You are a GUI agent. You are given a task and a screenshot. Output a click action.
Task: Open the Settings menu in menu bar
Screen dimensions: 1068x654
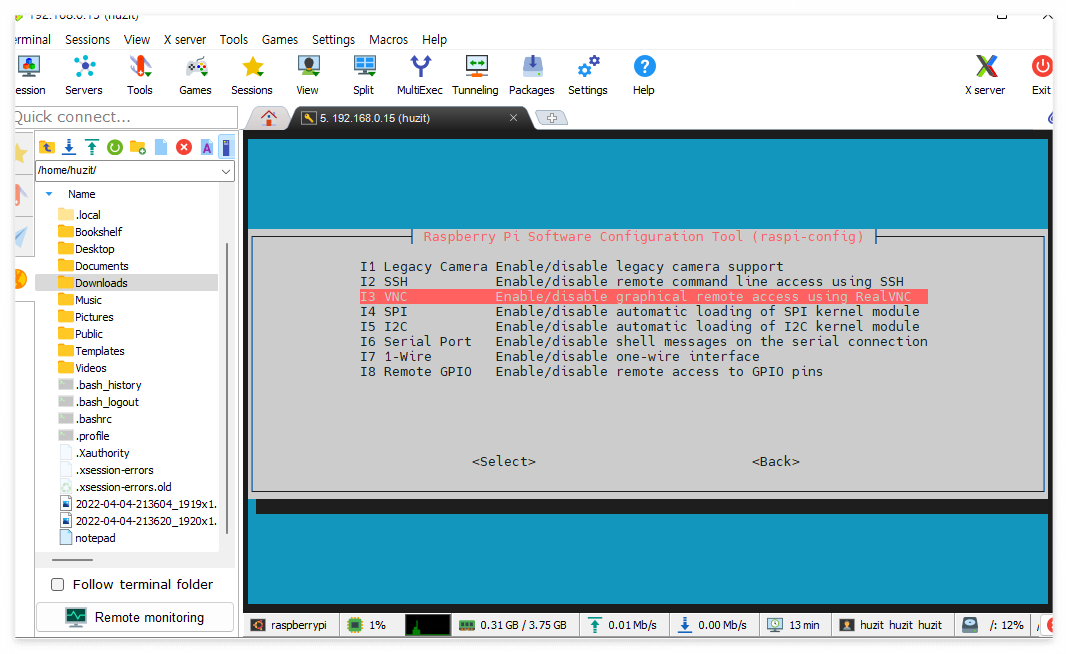pyautogui.click(x=333, y=40)
